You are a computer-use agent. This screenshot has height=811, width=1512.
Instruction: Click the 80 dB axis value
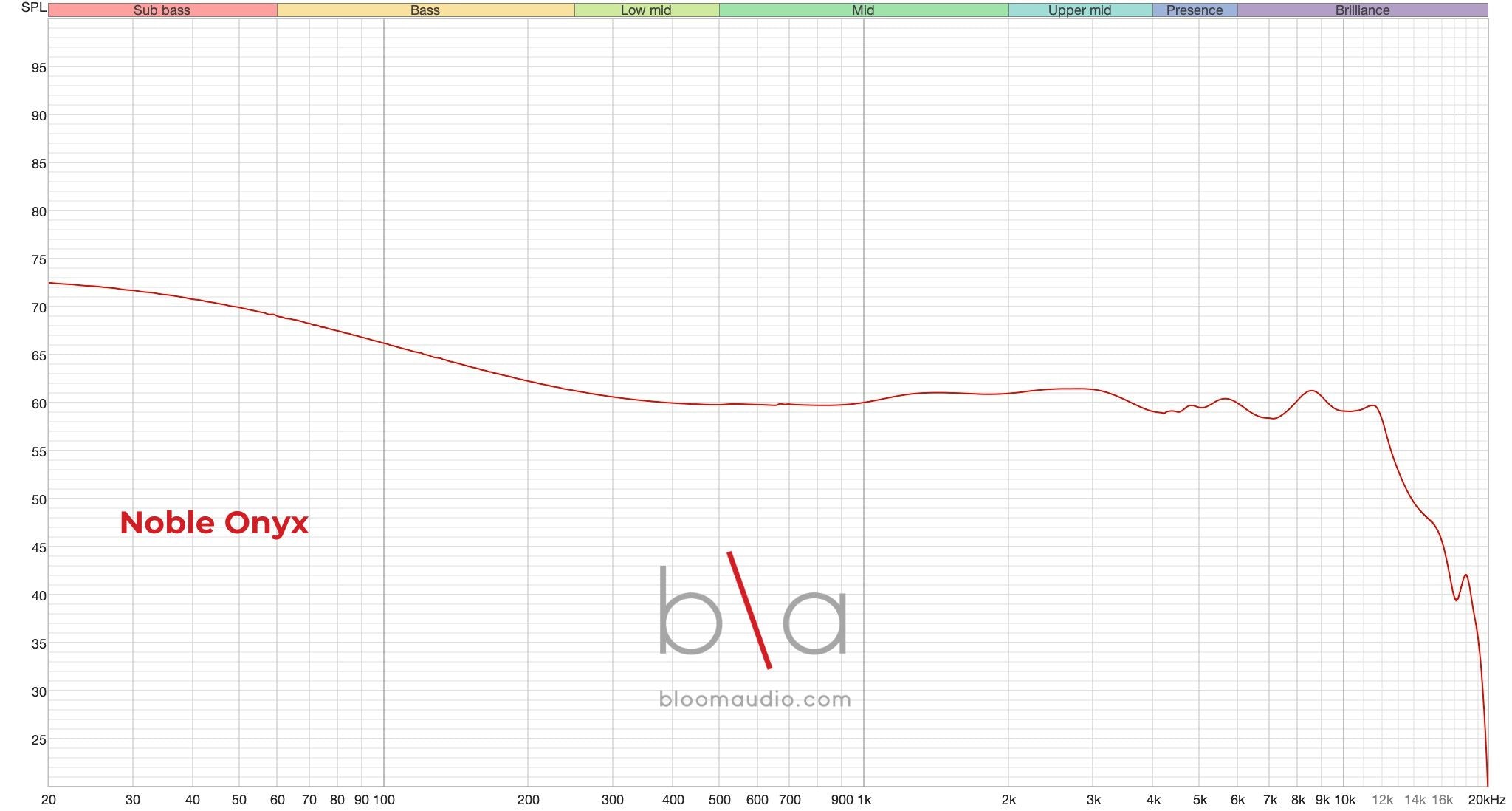click(x=38, y=212)
